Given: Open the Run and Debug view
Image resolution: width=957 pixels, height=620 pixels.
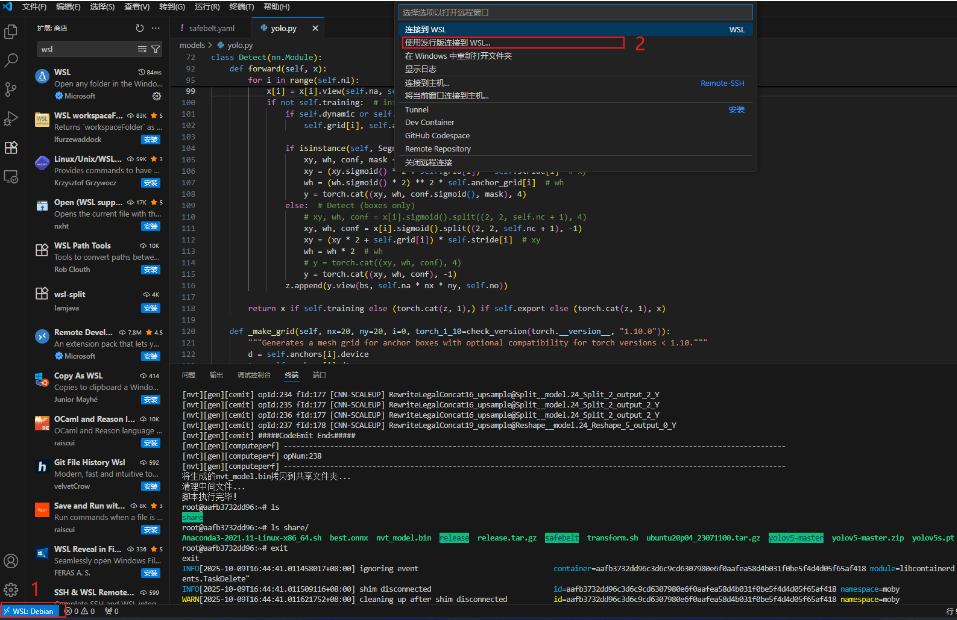Looking at the screenshot, I should pyautogui.click(x=13, y=117).
